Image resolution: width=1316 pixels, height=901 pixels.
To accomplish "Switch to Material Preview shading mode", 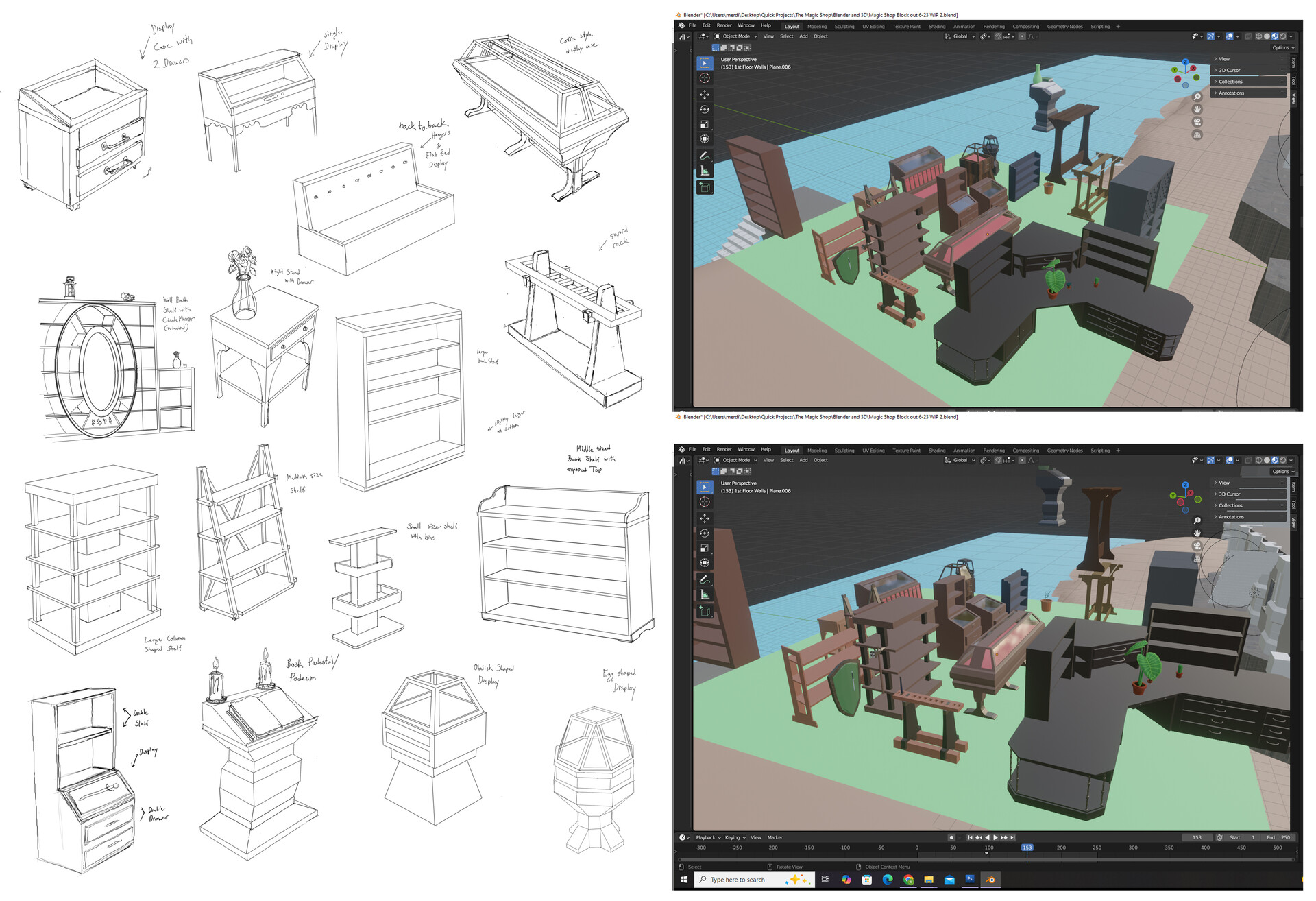I will pos(1275,36).
